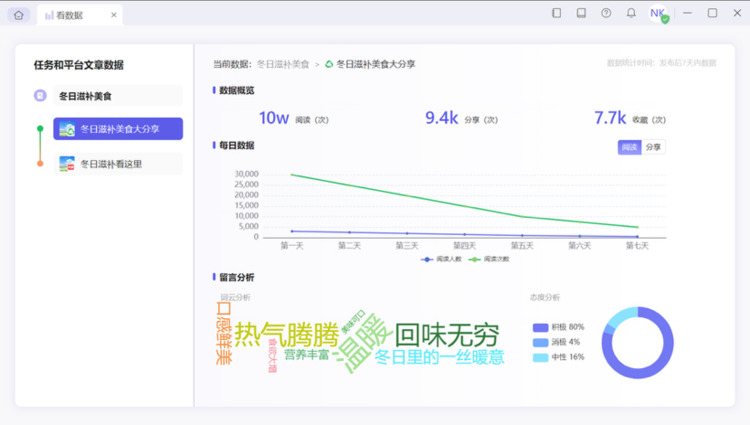The height and width of the screenshot is (425, 750).
Task: Click the 中性 16% legend swatch
Action: click(x=540, y=358)
